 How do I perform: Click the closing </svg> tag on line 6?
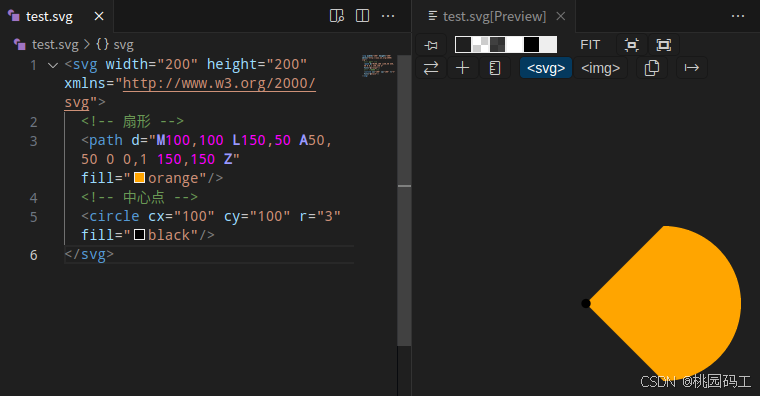pyautogui.click(x=89, y=254)
